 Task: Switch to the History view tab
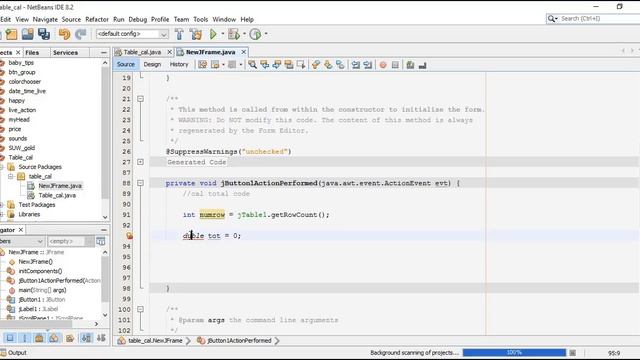click(179, 64)
